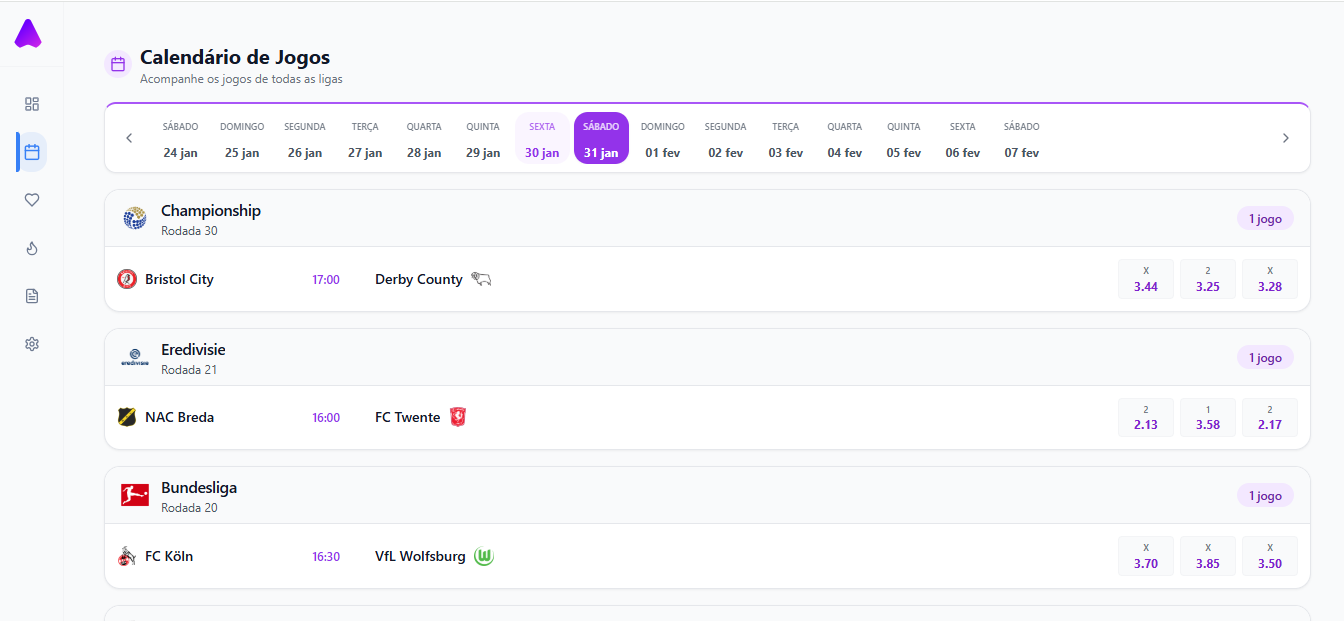The height and width of the screenshot is (621, 1344).
Task: Show later dates using the right chevron
Action: 1286,137
